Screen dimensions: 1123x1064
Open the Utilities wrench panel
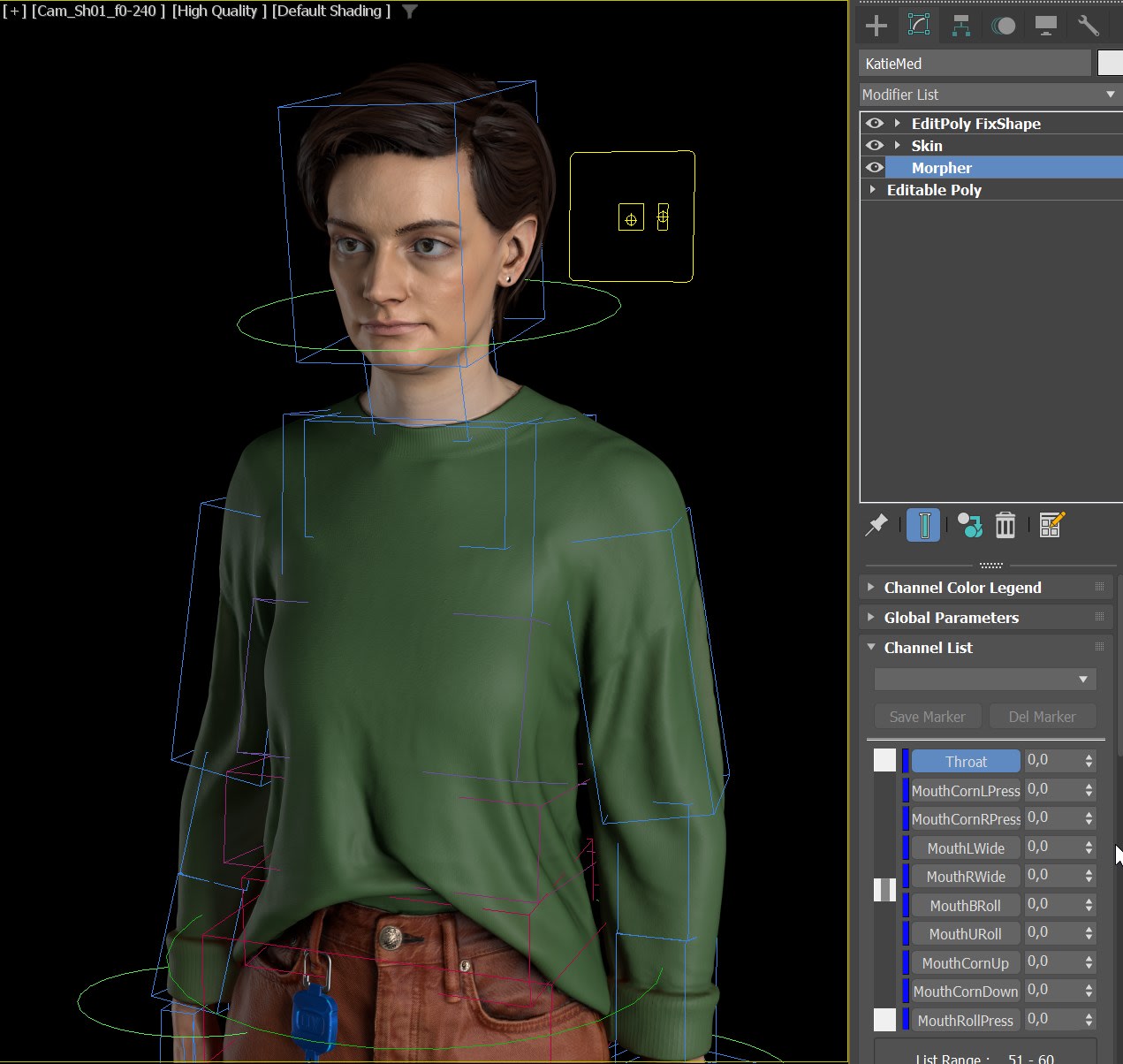1088,26
